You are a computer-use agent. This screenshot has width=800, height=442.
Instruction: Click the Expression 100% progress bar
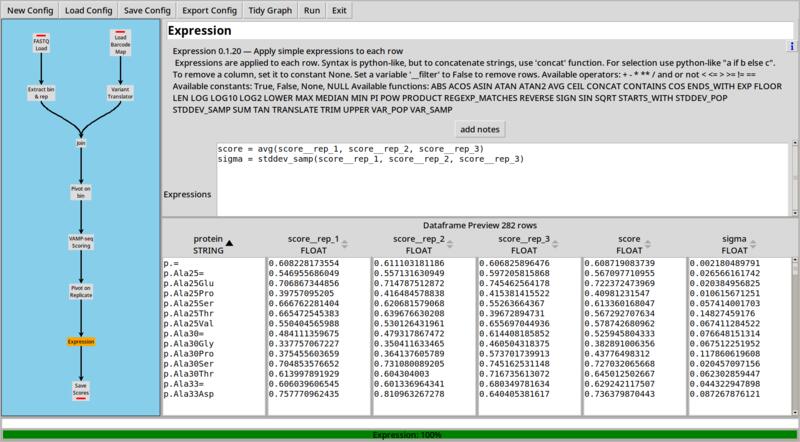click(x=399, y=435)
